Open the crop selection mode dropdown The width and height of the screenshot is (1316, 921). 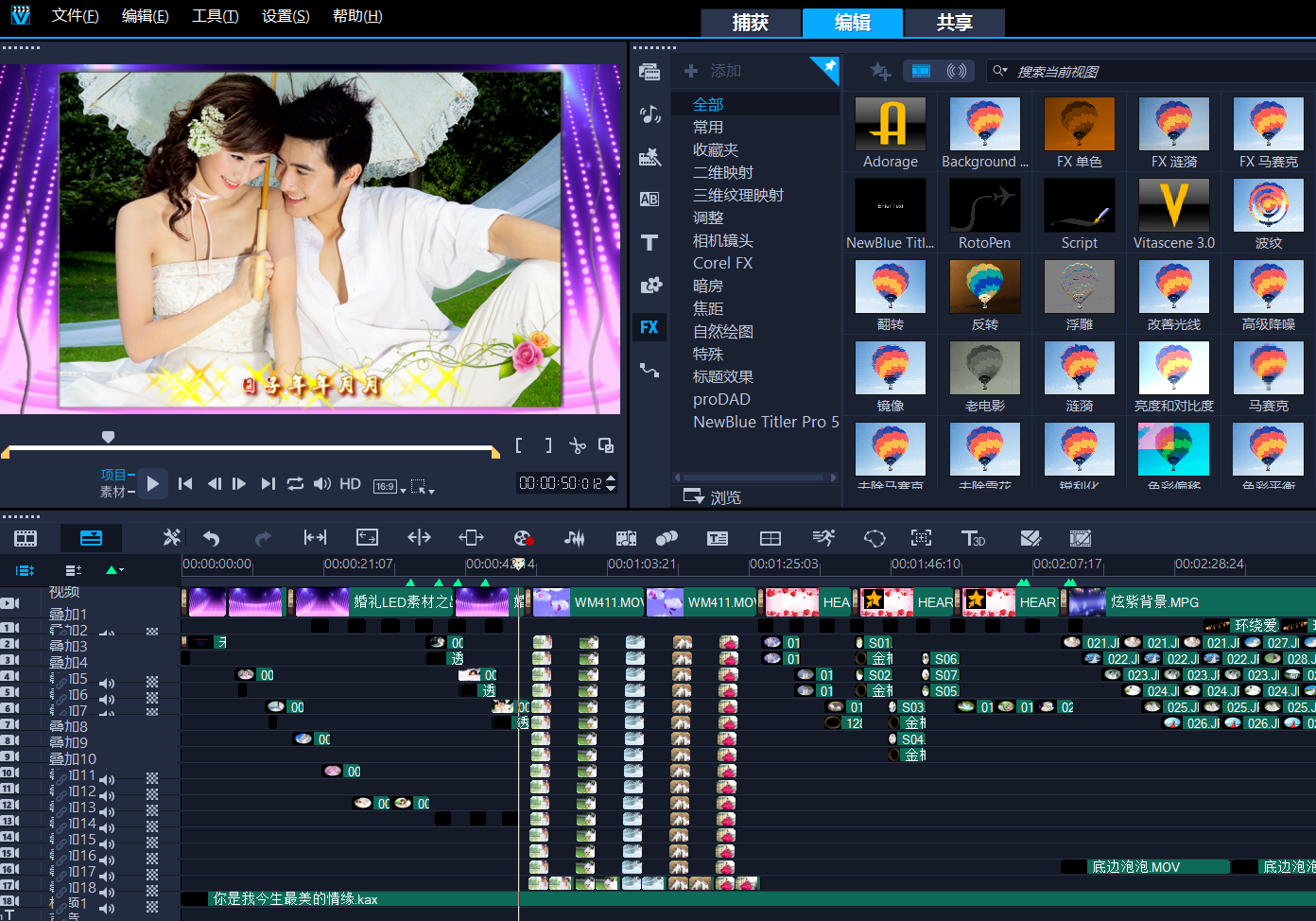tap(423, 486)
